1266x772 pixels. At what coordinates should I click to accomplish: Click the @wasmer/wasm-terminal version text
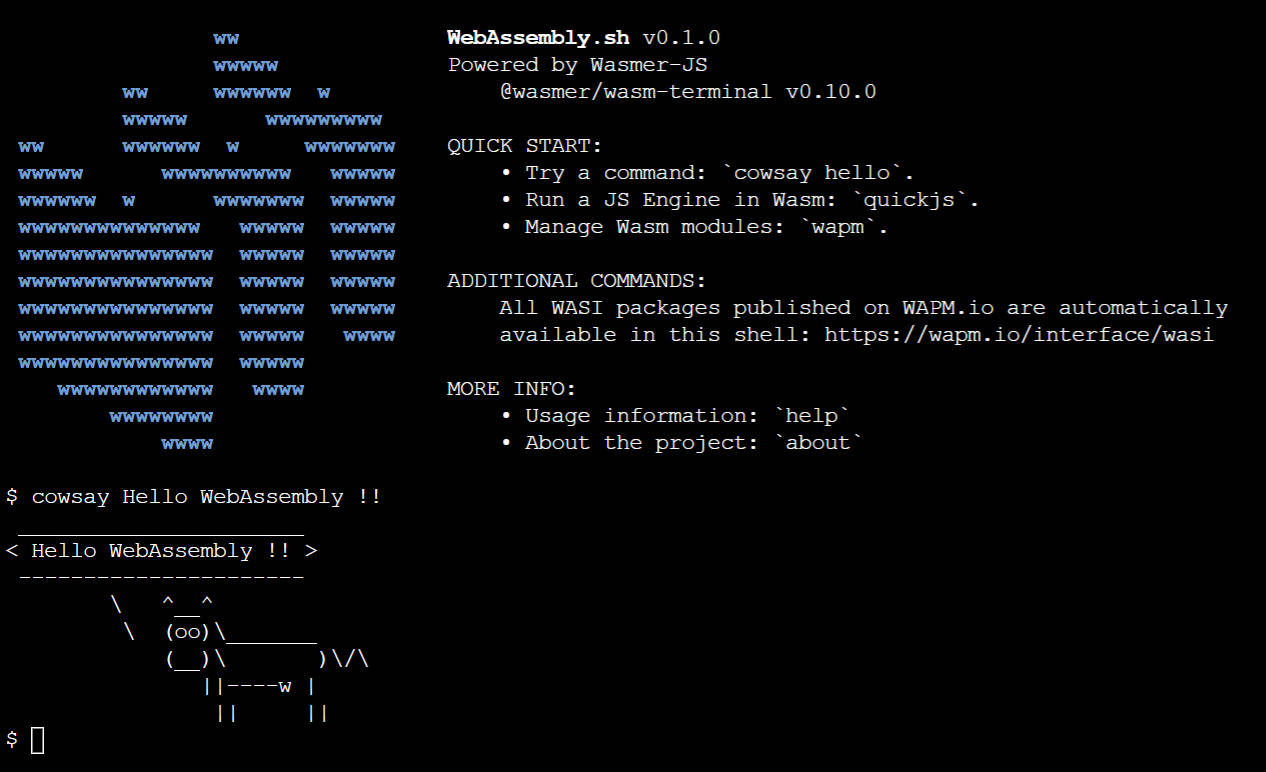pos(688,92)
